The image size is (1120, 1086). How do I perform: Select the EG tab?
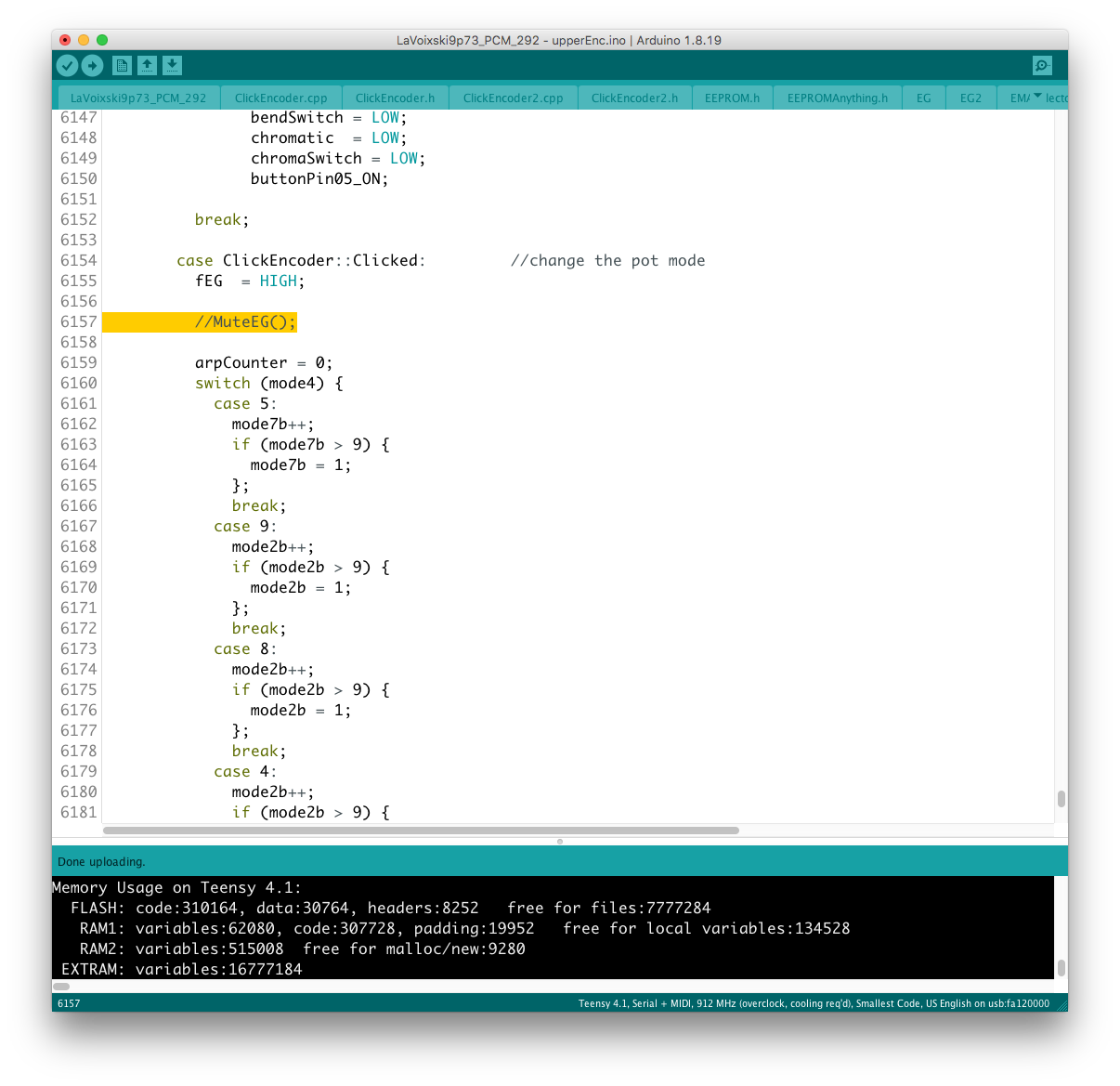923,98
